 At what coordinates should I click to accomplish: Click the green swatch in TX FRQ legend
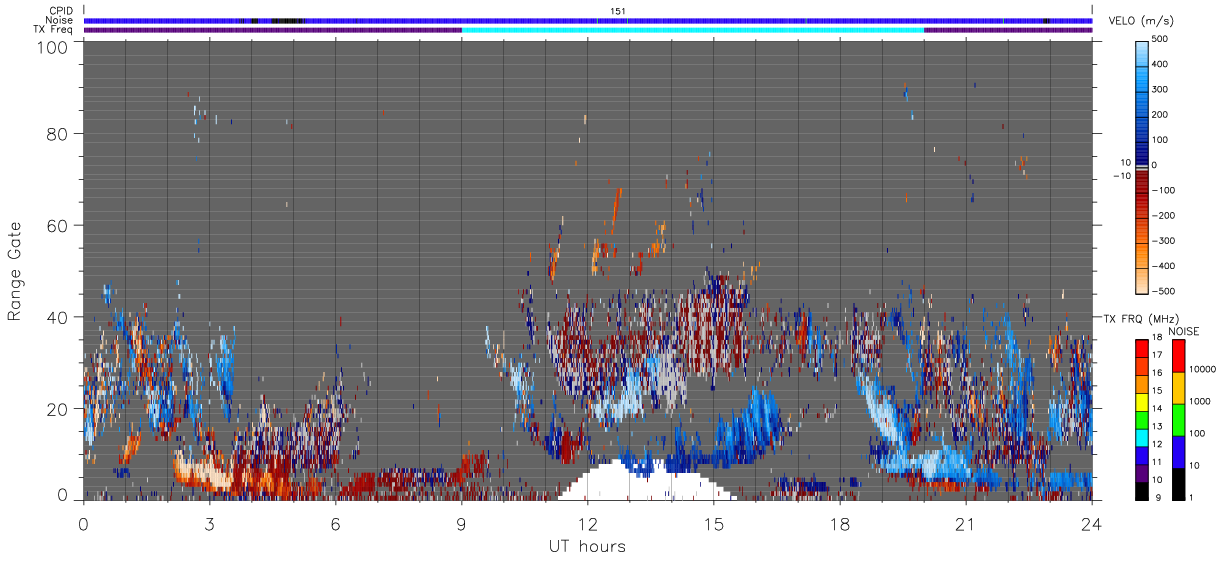1141,418
